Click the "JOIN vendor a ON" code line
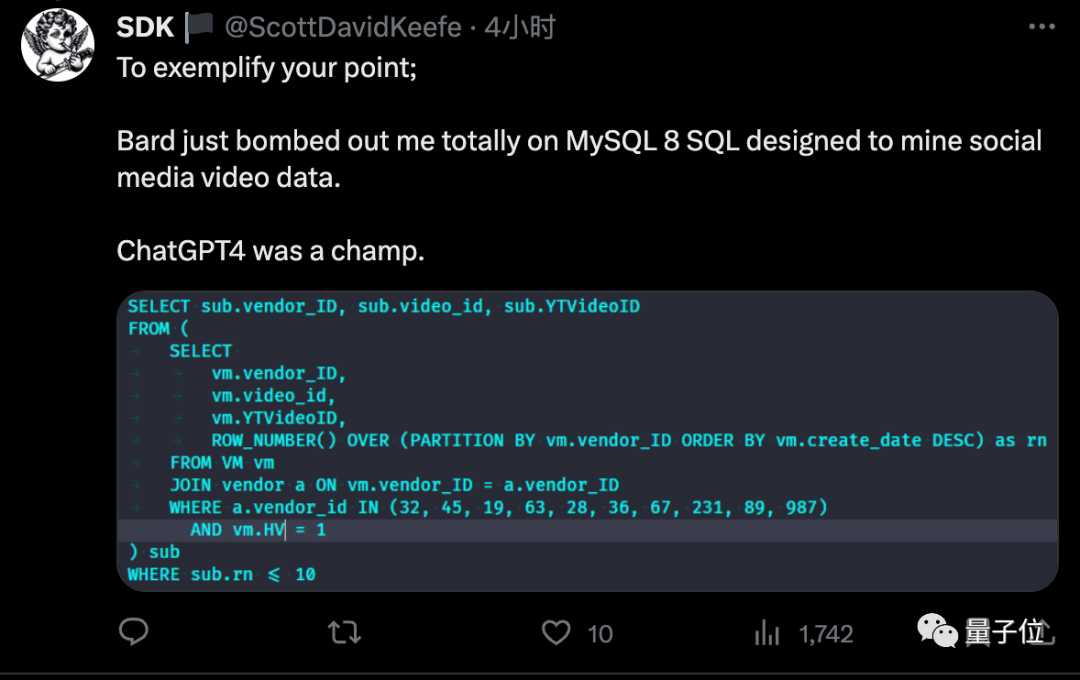 pos(393,485)
